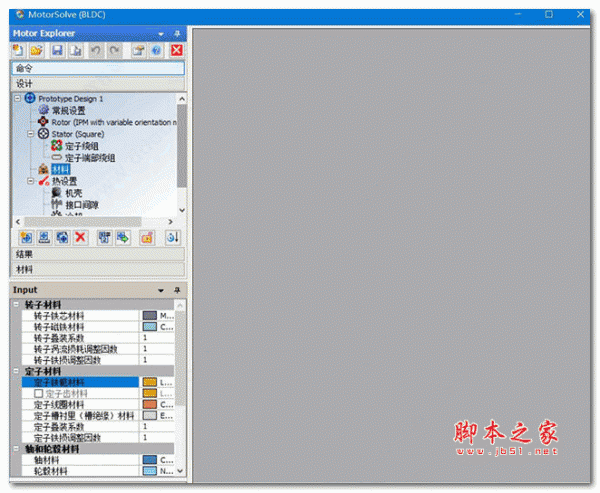Select the 定子铁轭材料 property row
600x493 pixels.
(x=80, y=382)
